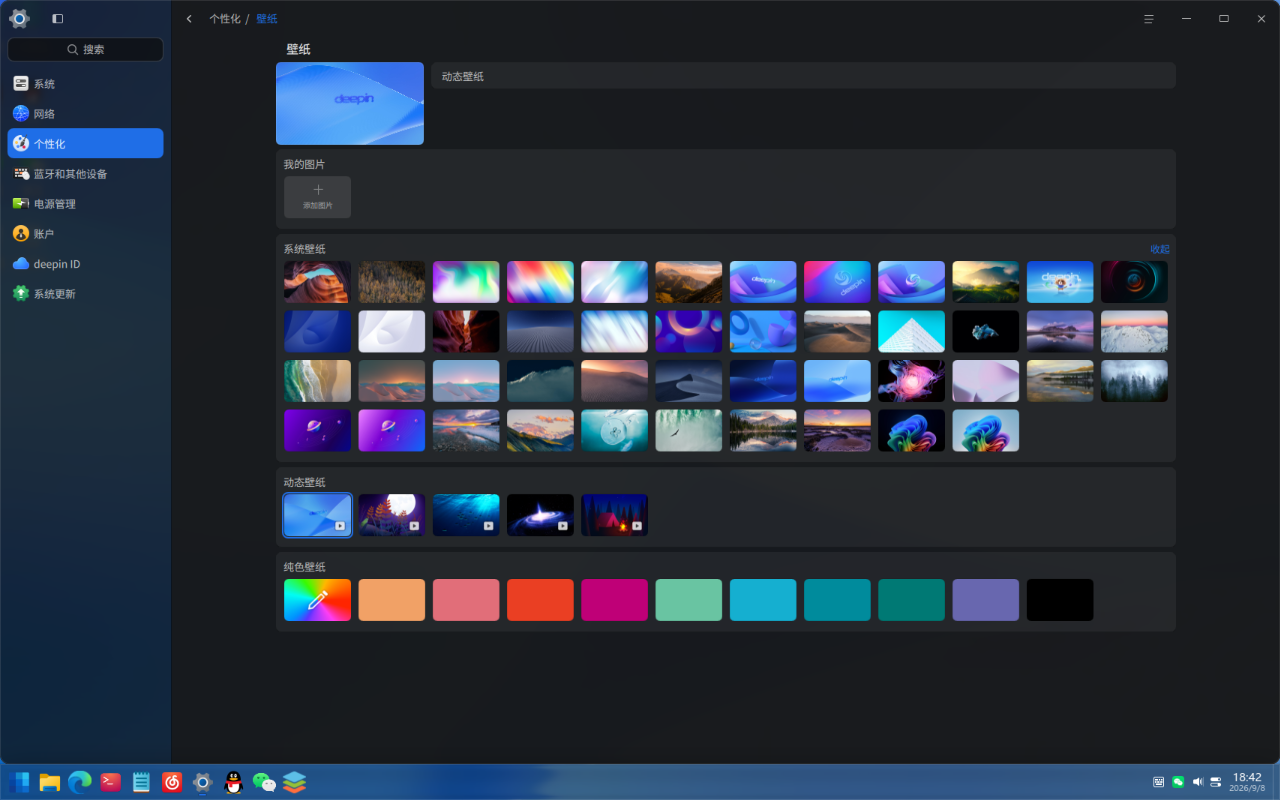The height and width of the screenshot is (800, 1280).
Task: Select the white pyramid on cyan wallpaper
Action: click(x=911, y=331)
